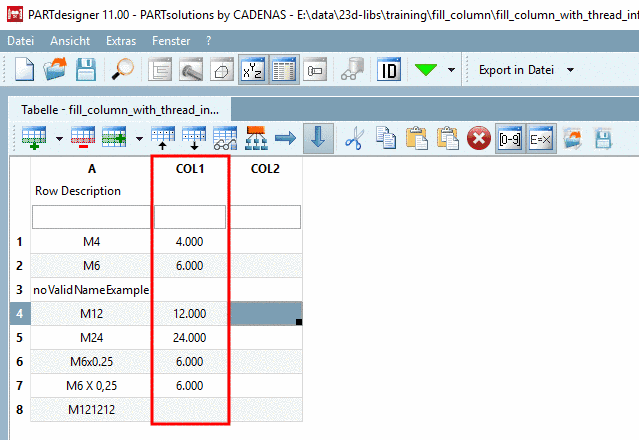Click the 24.000 value cell
639x440 pixels.
click(x=189, y=338)
